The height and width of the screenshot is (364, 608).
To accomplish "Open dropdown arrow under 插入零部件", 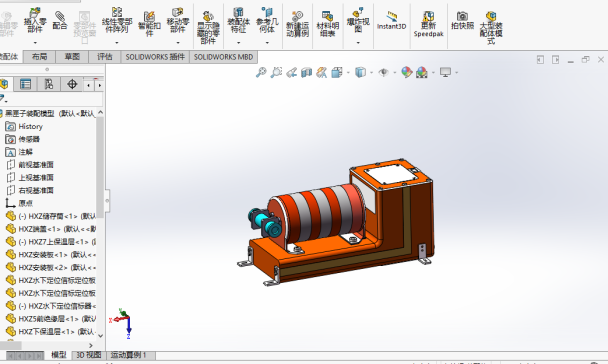I will tap(35, 42).
